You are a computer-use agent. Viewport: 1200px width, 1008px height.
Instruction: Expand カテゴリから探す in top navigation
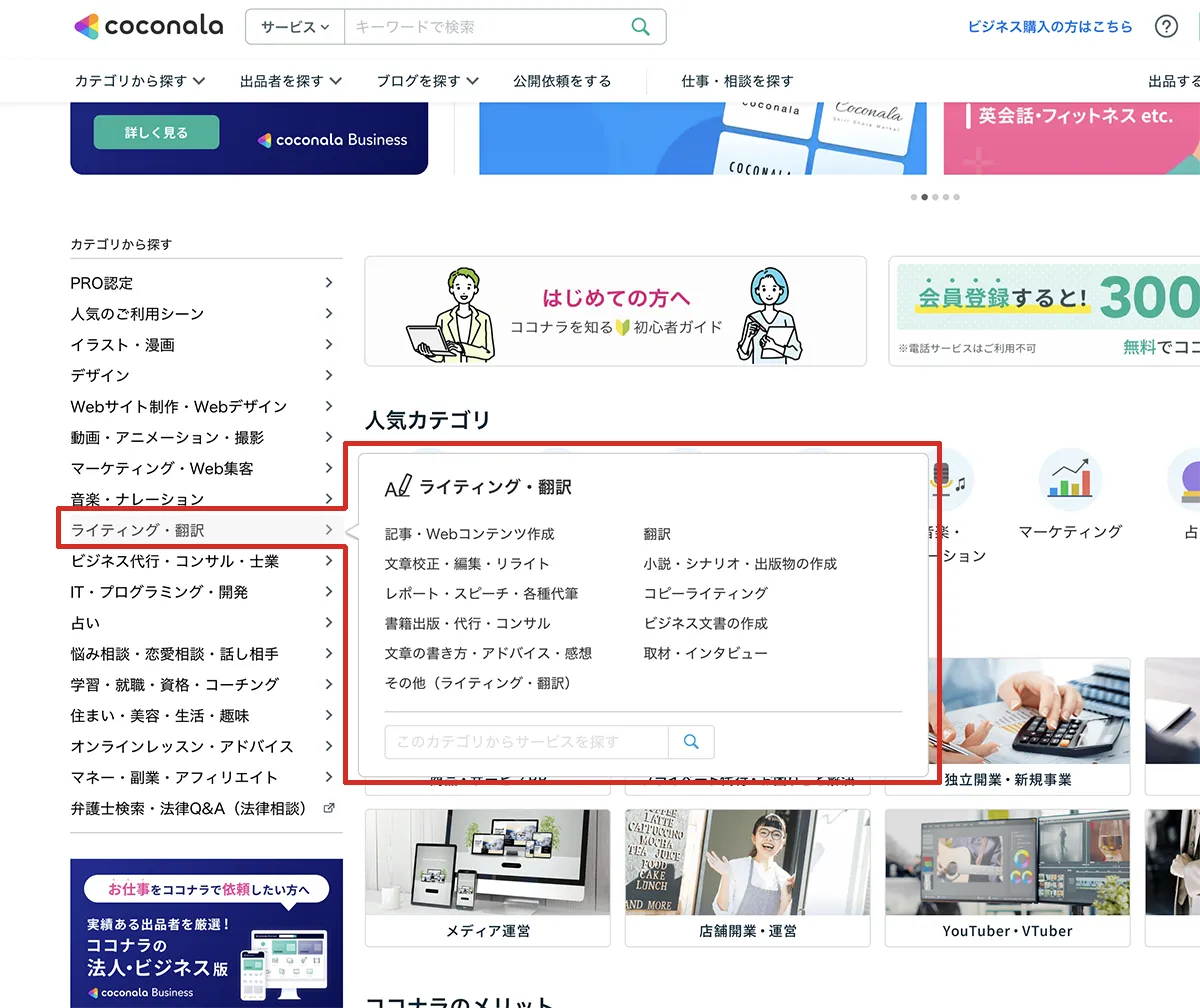[x=139, y=81]
